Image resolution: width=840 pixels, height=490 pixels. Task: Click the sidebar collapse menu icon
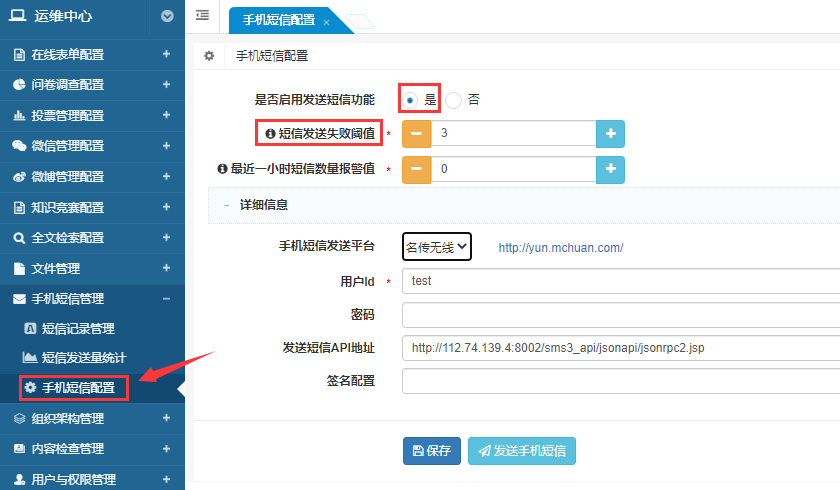tap(202, 16)
